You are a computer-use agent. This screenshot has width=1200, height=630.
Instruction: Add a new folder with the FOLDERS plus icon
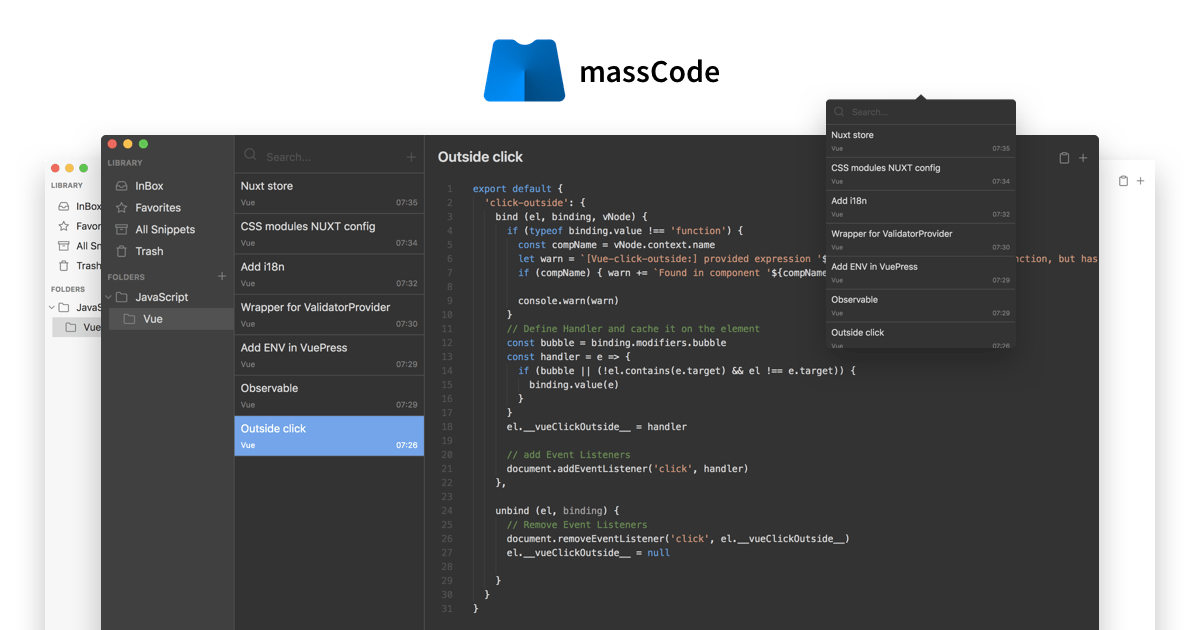(222, 276)
